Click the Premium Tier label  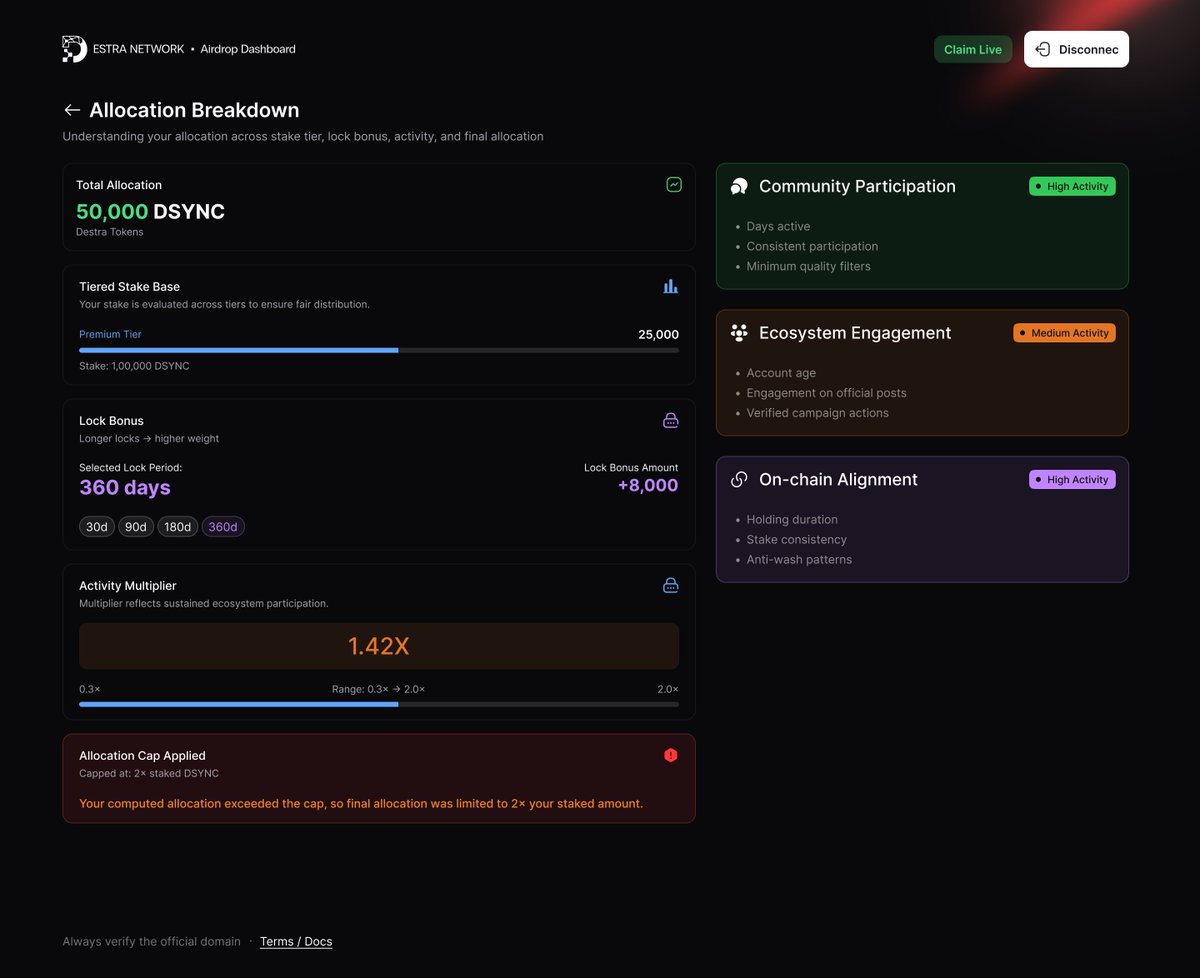[110, 334]
